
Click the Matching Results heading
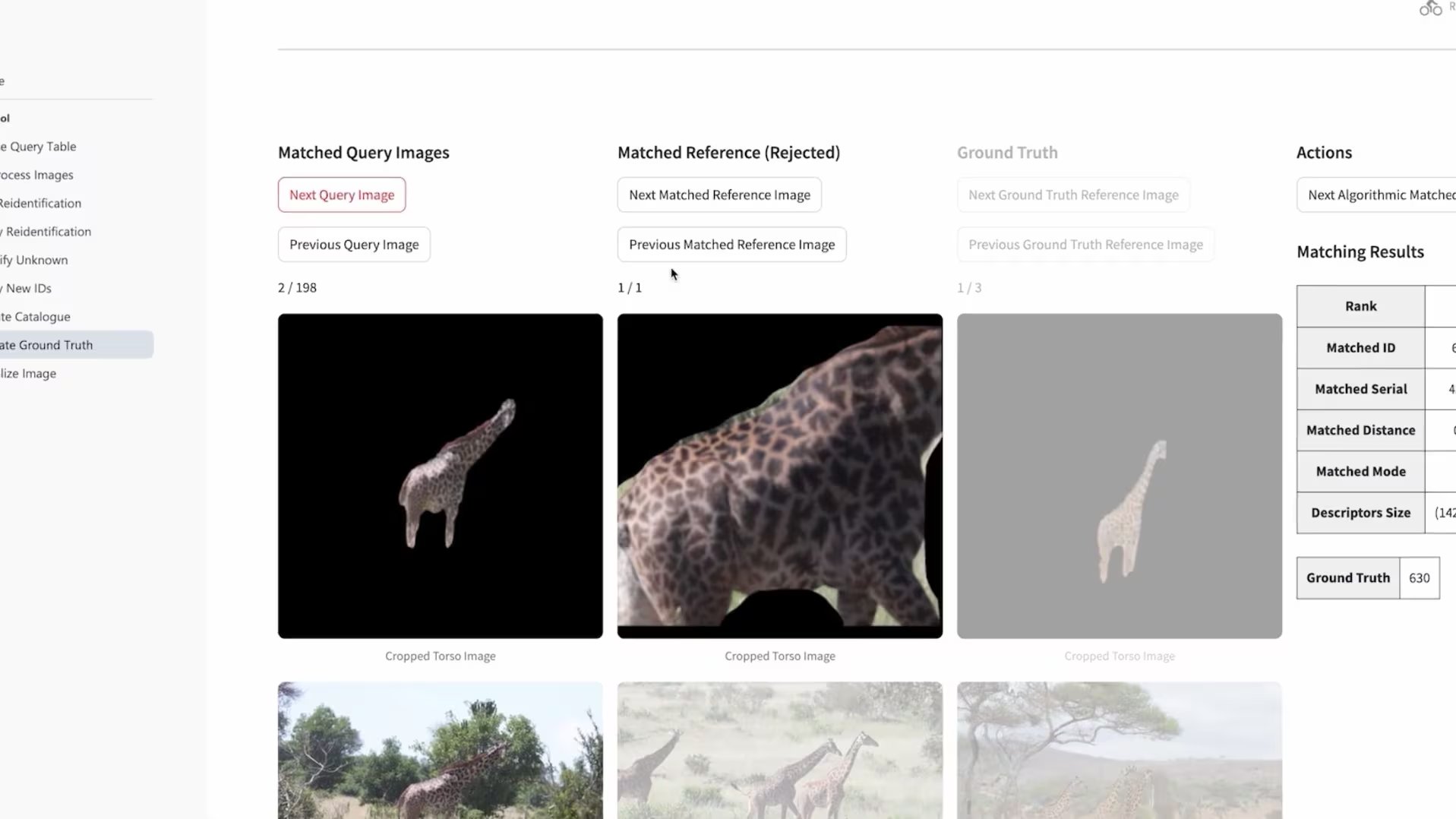[x=1360, y=252]
